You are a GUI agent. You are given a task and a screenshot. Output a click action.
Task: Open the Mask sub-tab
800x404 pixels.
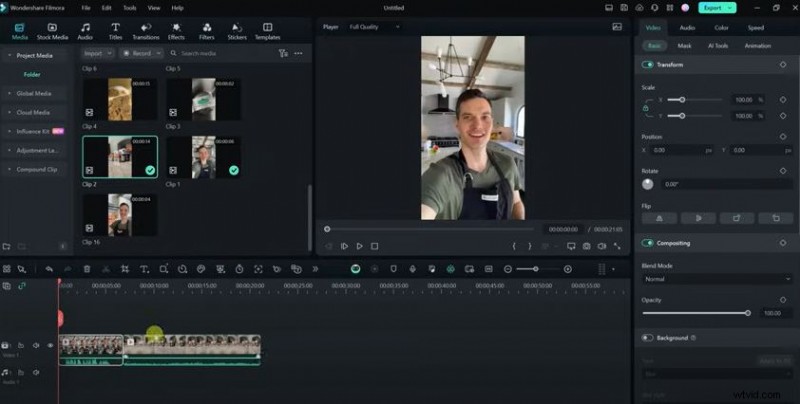coord(684,46)
